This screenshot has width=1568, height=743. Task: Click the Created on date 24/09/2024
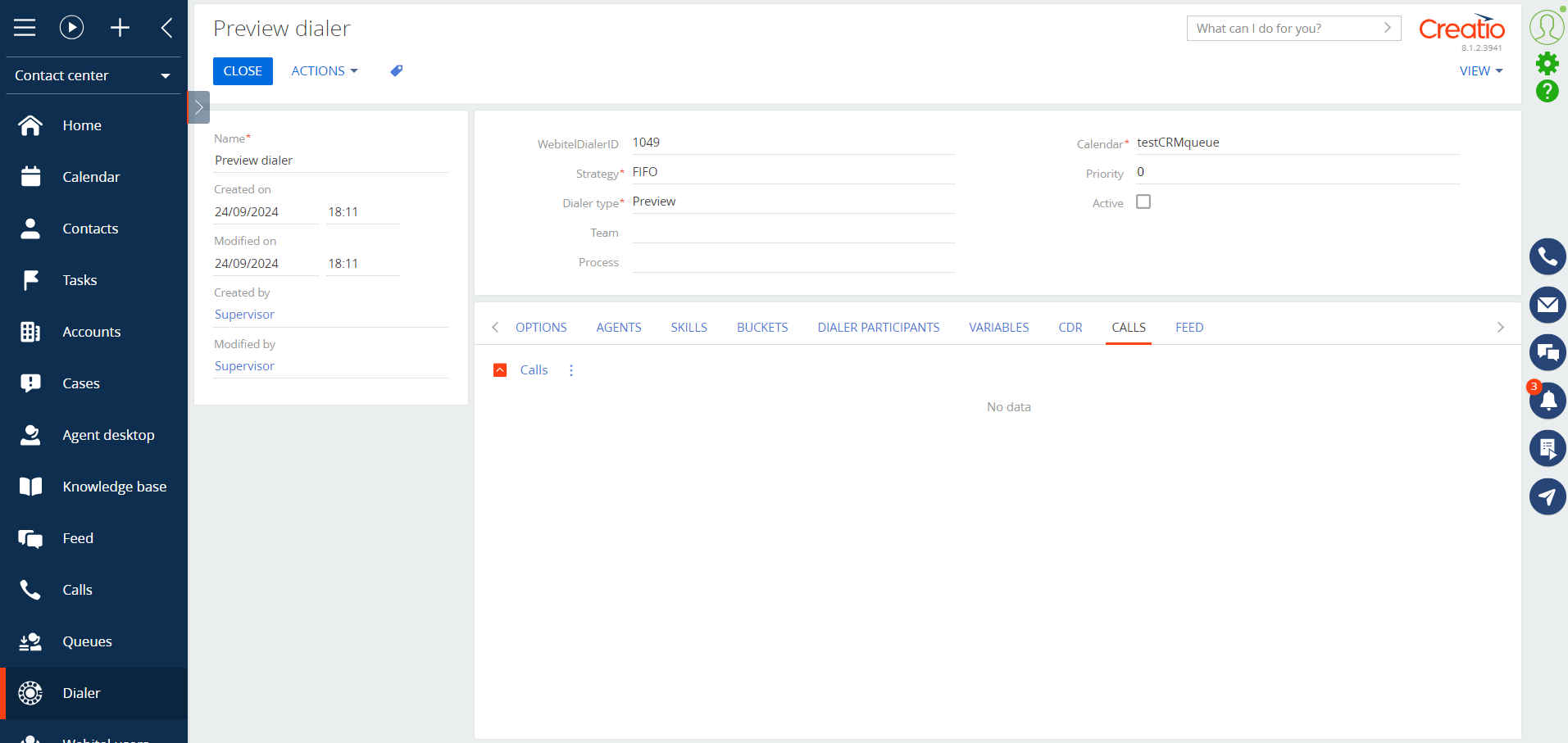[x=266, y=212]
